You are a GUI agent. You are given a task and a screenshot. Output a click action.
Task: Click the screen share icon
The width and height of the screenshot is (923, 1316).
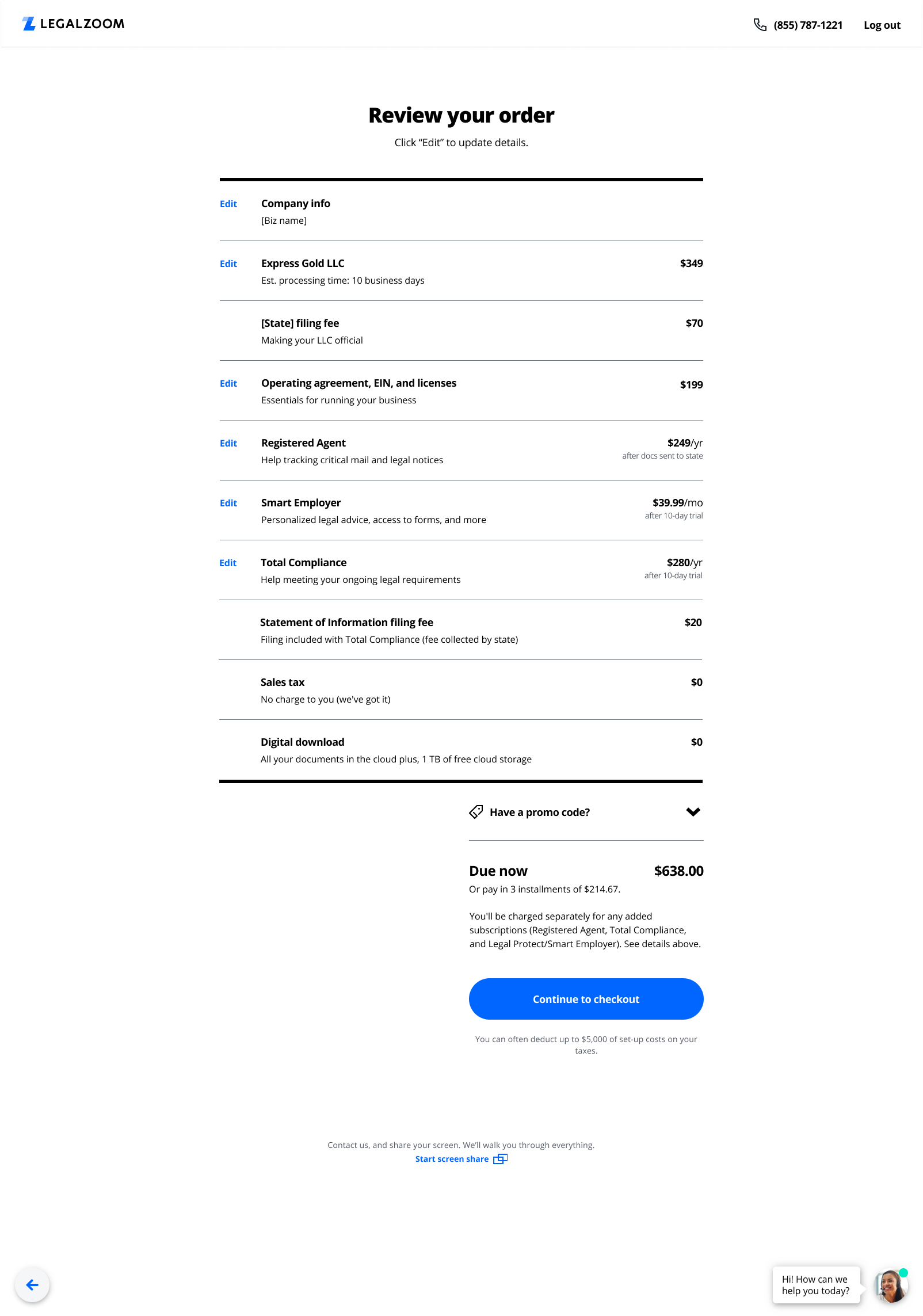500,1159
